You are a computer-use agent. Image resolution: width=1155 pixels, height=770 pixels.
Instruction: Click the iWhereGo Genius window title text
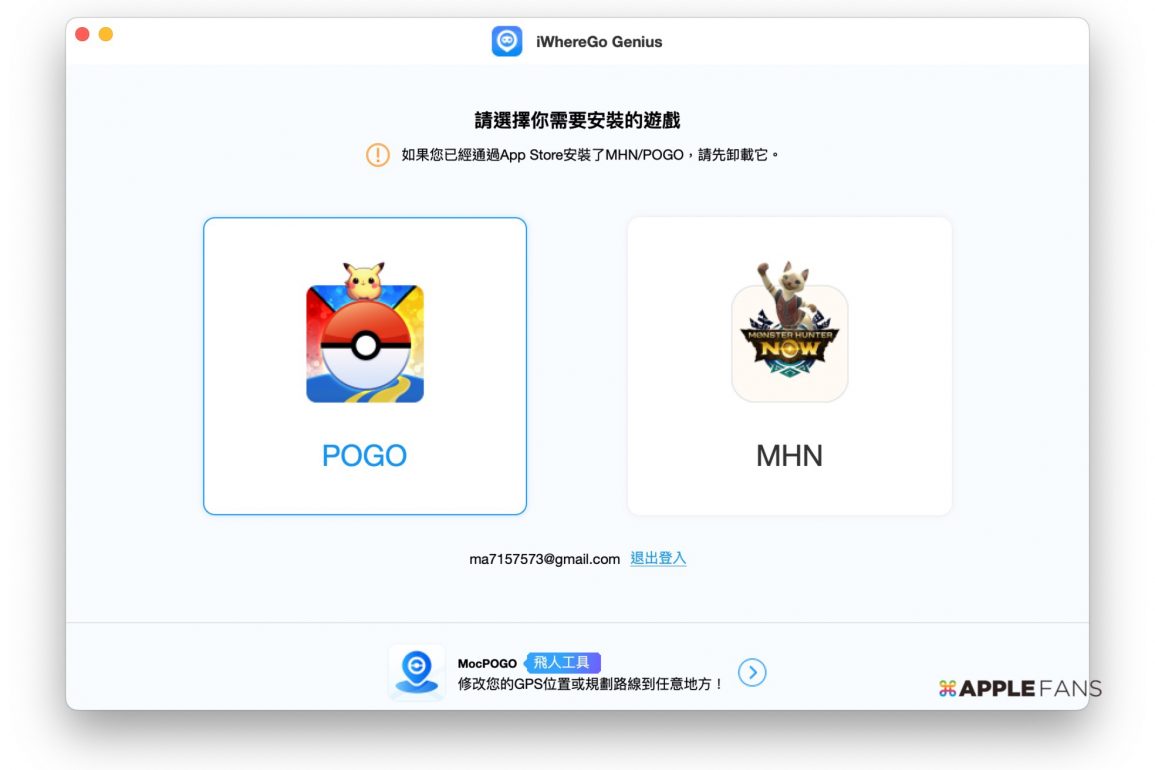[599, 42]
